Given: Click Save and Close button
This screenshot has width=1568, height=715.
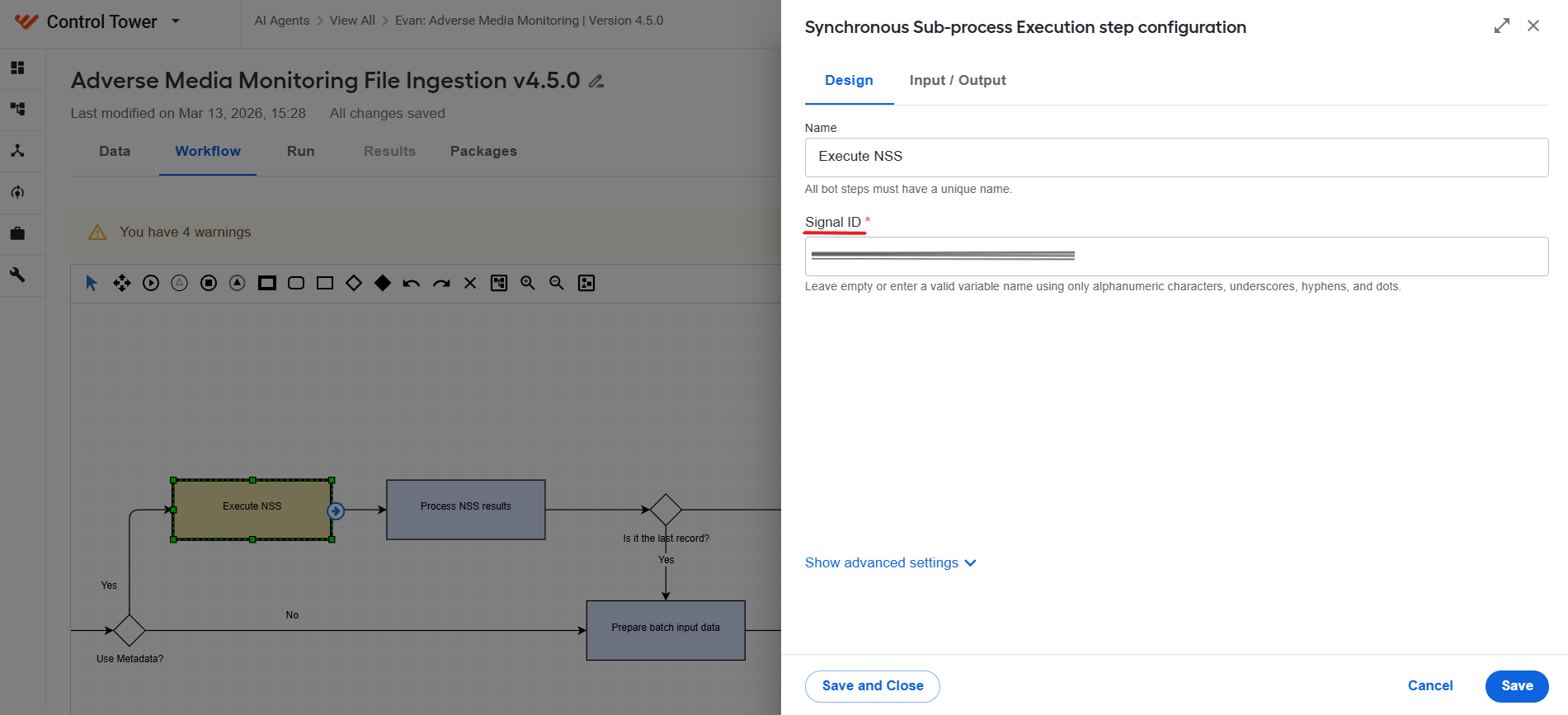Looking at the screenshot, I should click(x=873, y=686).
